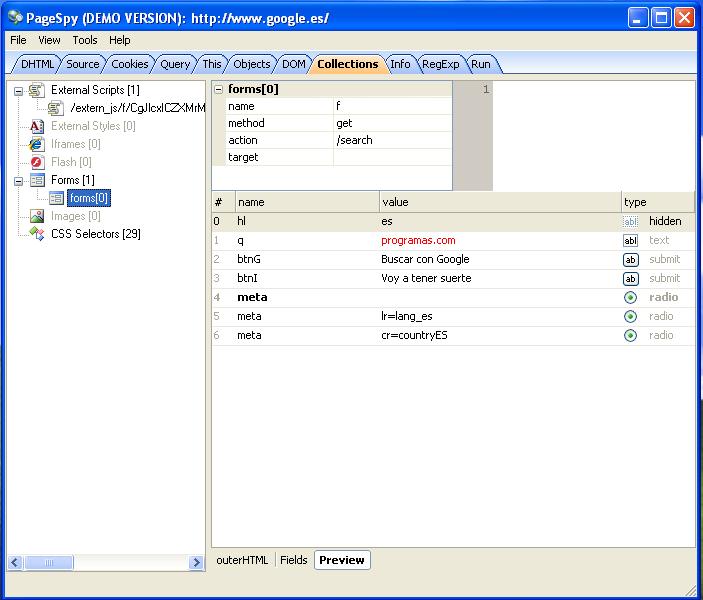Show the outerHTML bottom tab
703x600 pixels.
point(242,560)
